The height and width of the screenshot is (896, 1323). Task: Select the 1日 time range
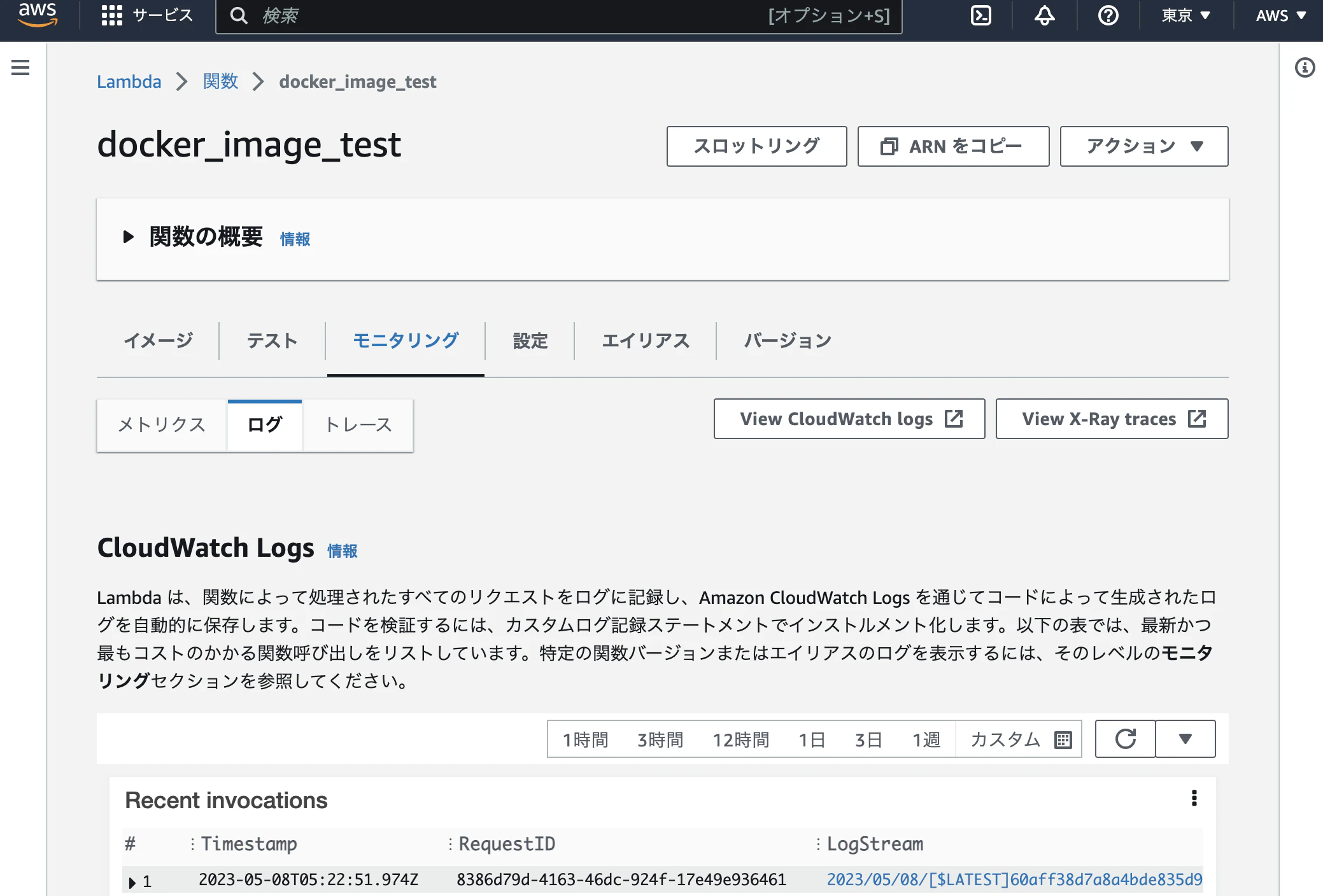[x=812, y=739]
